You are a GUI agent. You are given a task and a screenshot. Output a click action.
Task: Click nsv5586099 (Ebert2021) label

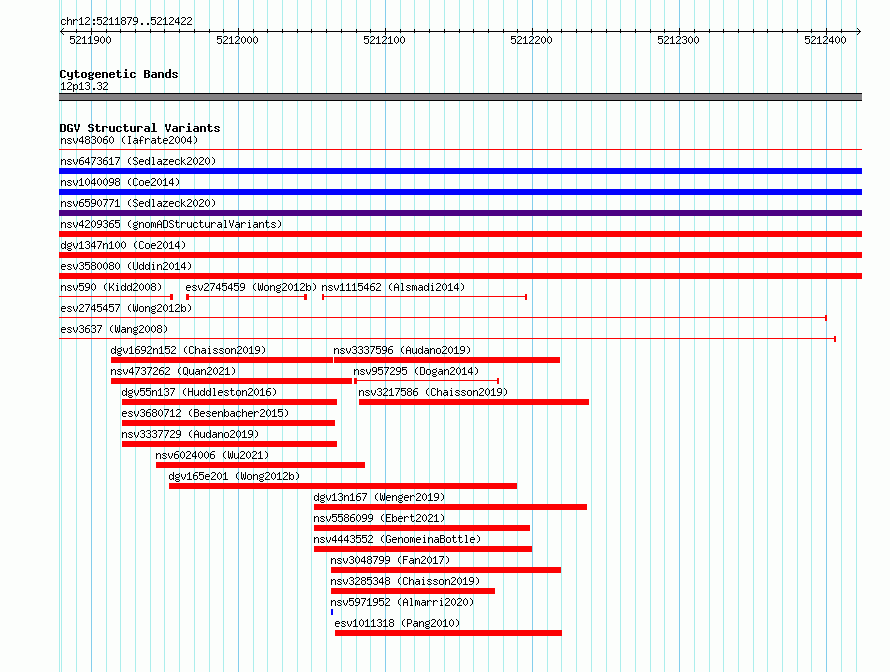coord(379,518)
